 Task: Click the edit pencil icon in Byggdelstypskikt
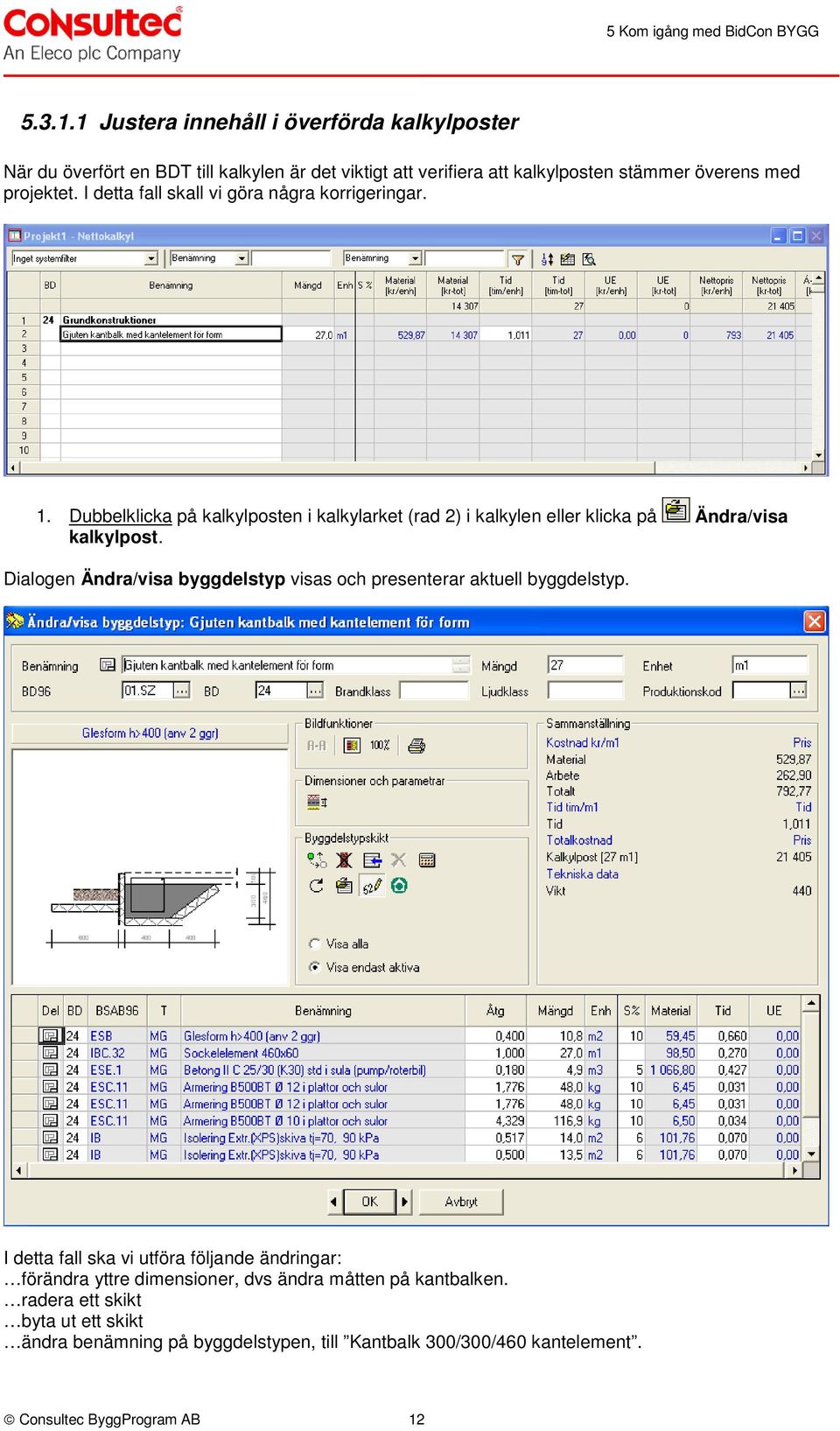[372, 886]
